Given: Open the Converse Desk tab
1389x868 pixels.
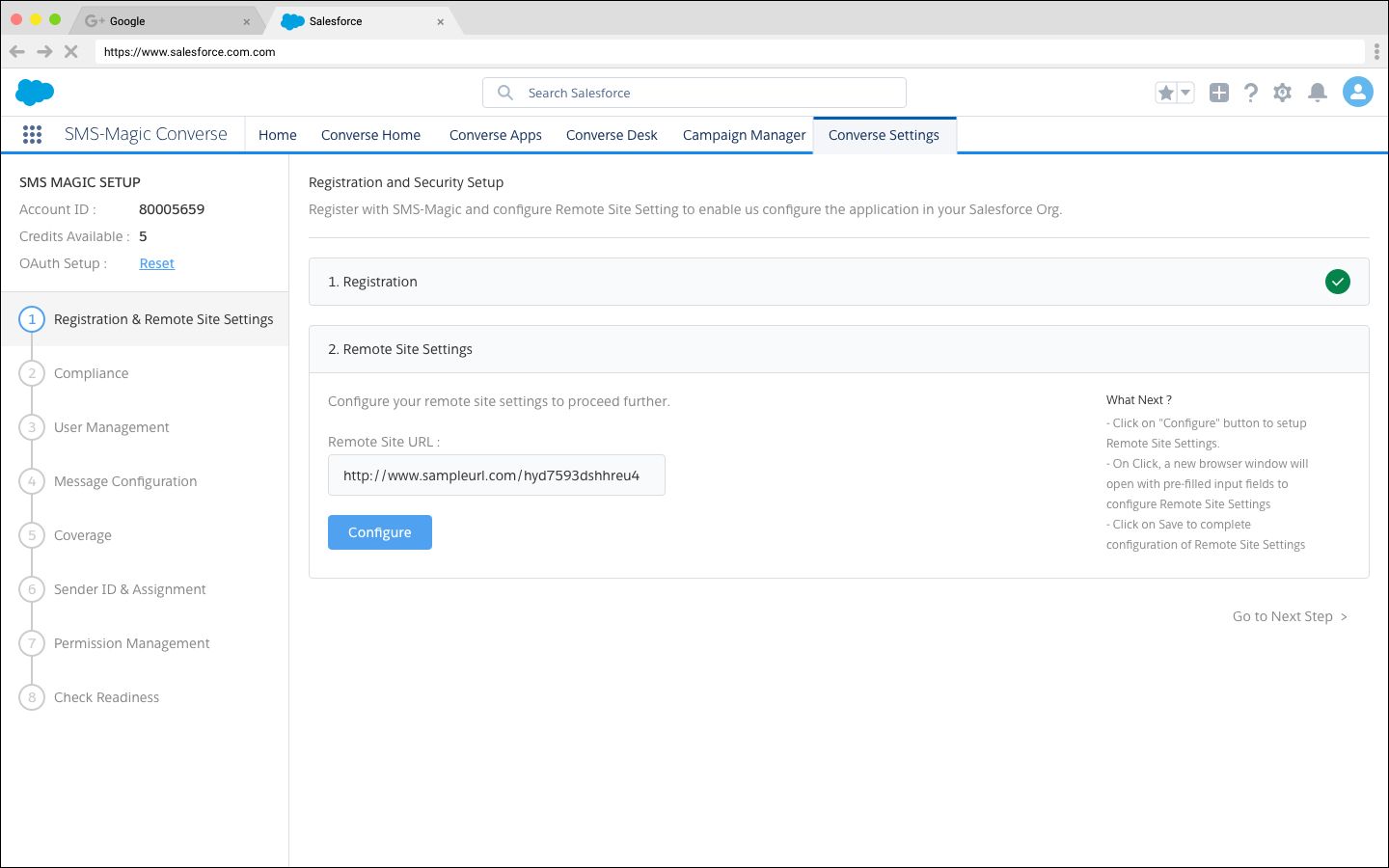Looking at the screenshot, I should coord(612,135).
